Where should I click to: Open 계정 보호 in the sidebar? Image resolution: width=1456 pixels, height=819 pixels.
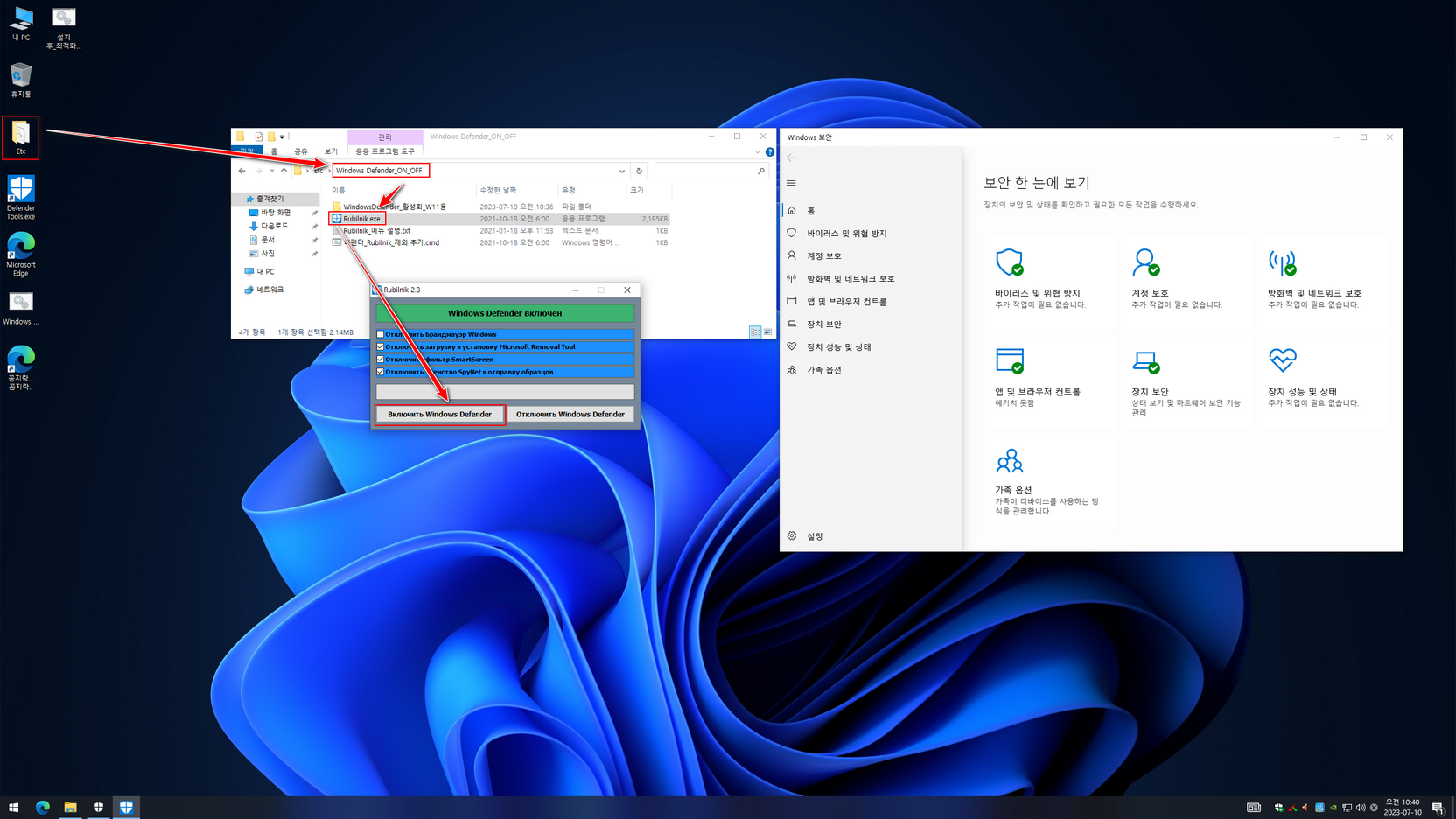click(871, 256)
